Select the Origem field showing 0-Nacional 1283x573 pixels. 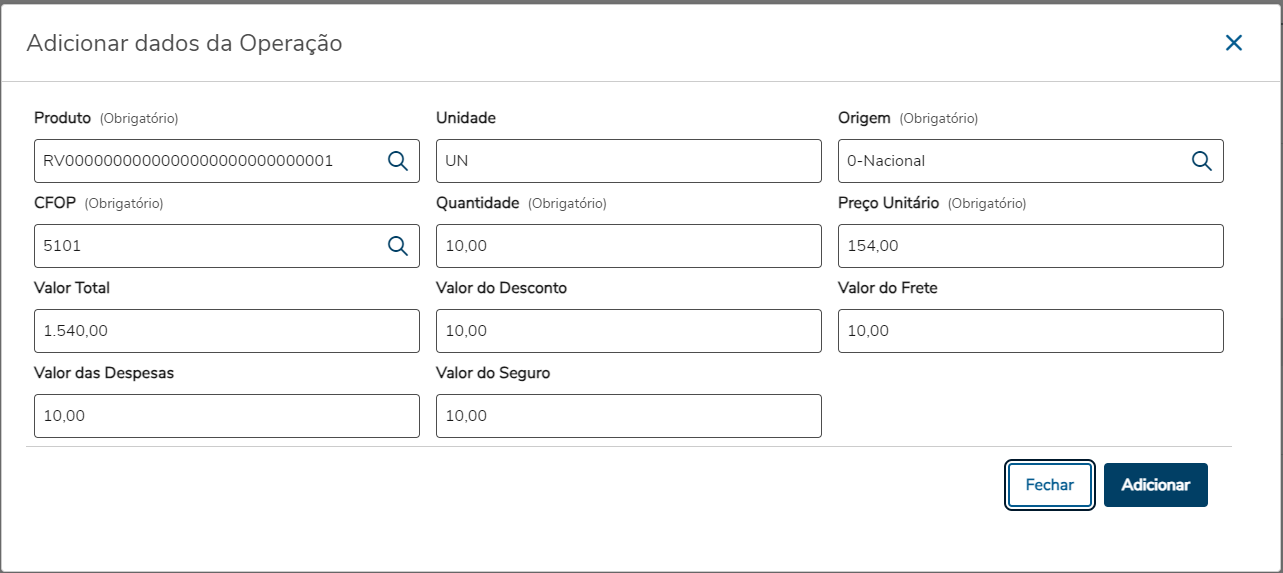point(1010,161)
